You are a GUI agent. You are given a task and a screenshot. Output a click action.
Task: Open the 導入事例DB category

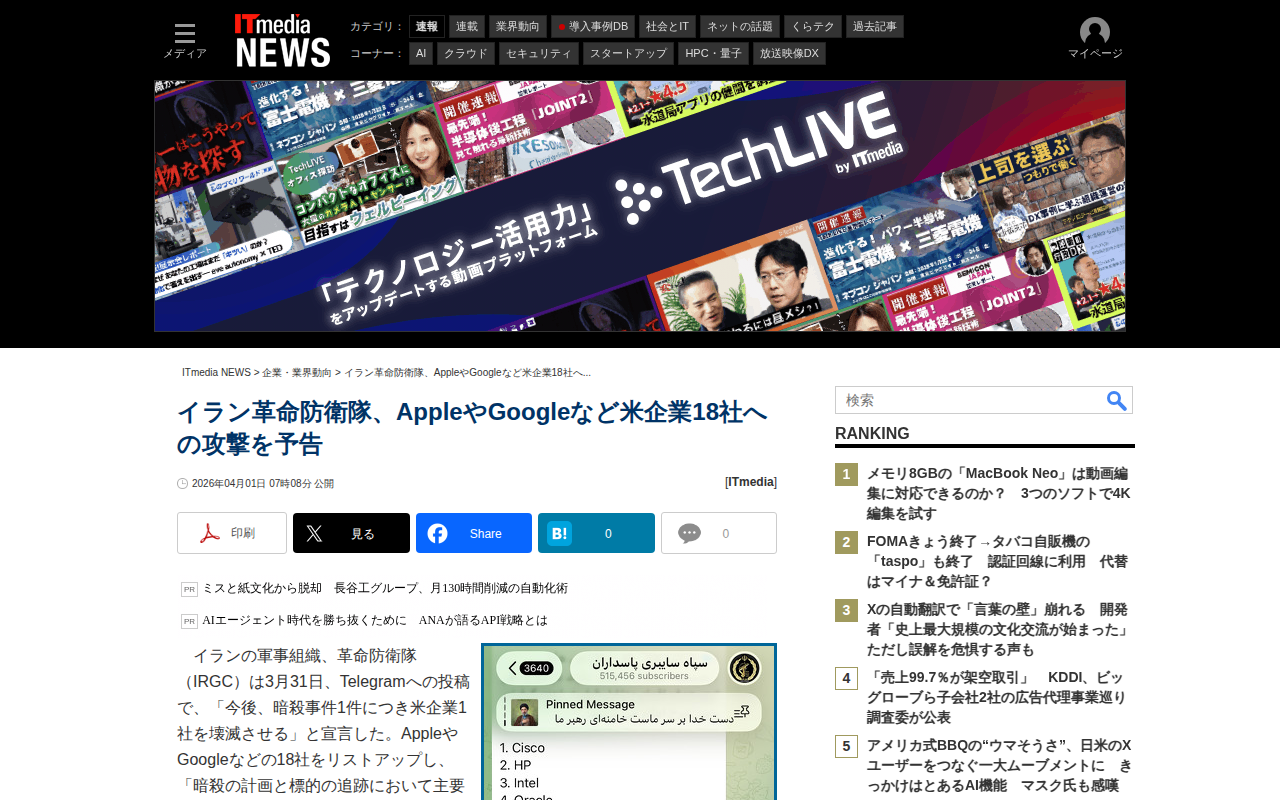tap(593, 26)
